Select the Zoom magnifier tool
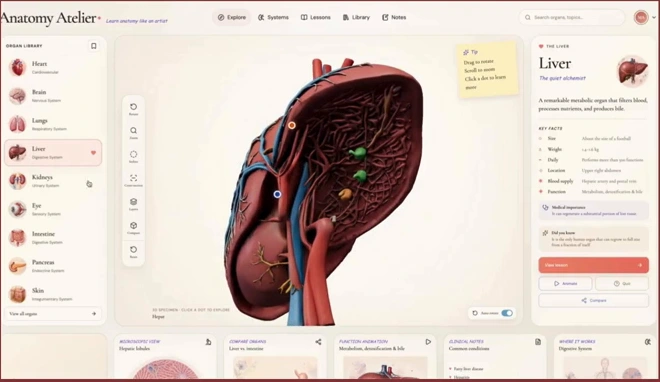Image resolution: width=660 pixels, height=382 pixels. pos(133,133)
